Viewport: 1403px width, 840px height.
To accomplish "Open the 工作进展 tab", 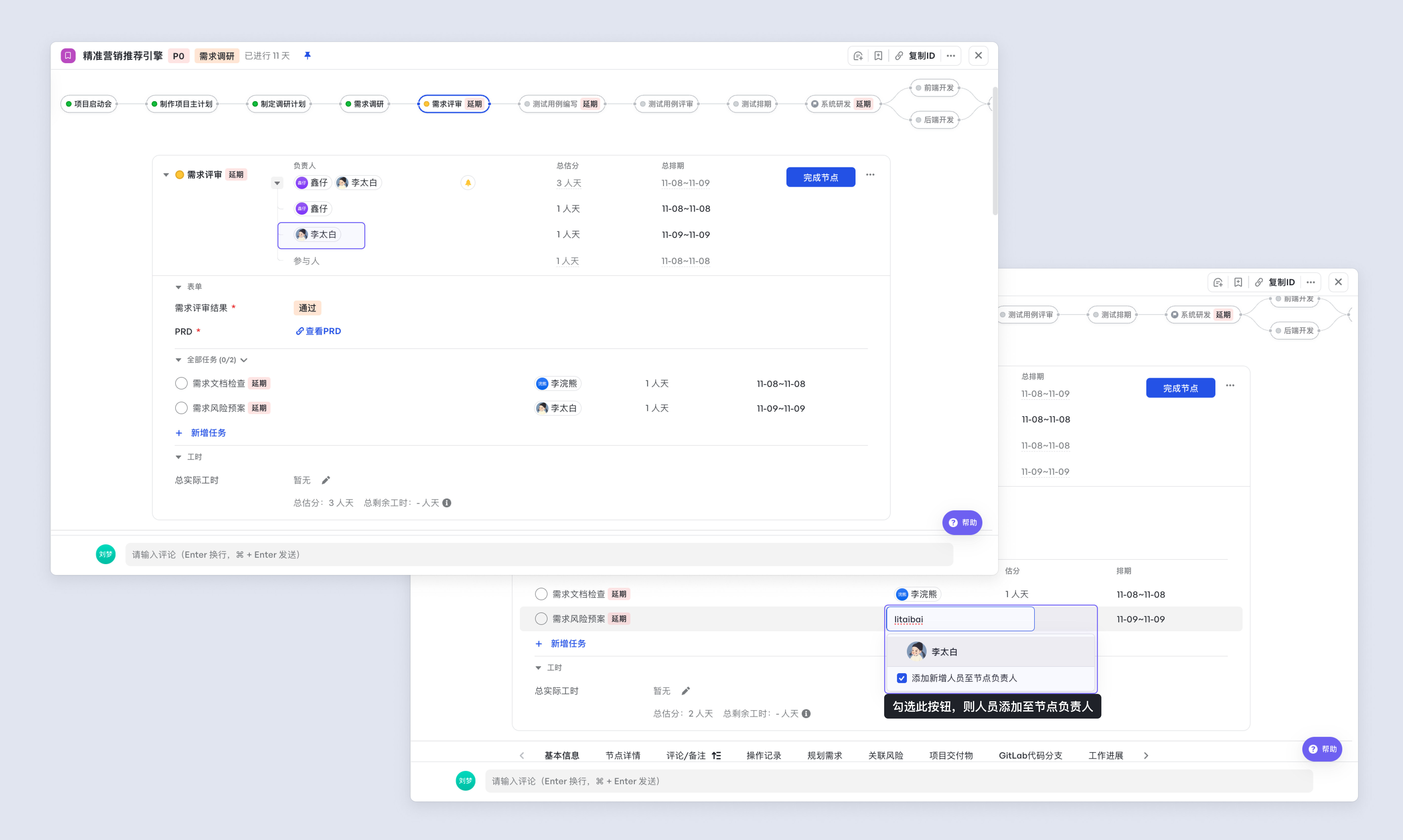I will (1106, 755).
